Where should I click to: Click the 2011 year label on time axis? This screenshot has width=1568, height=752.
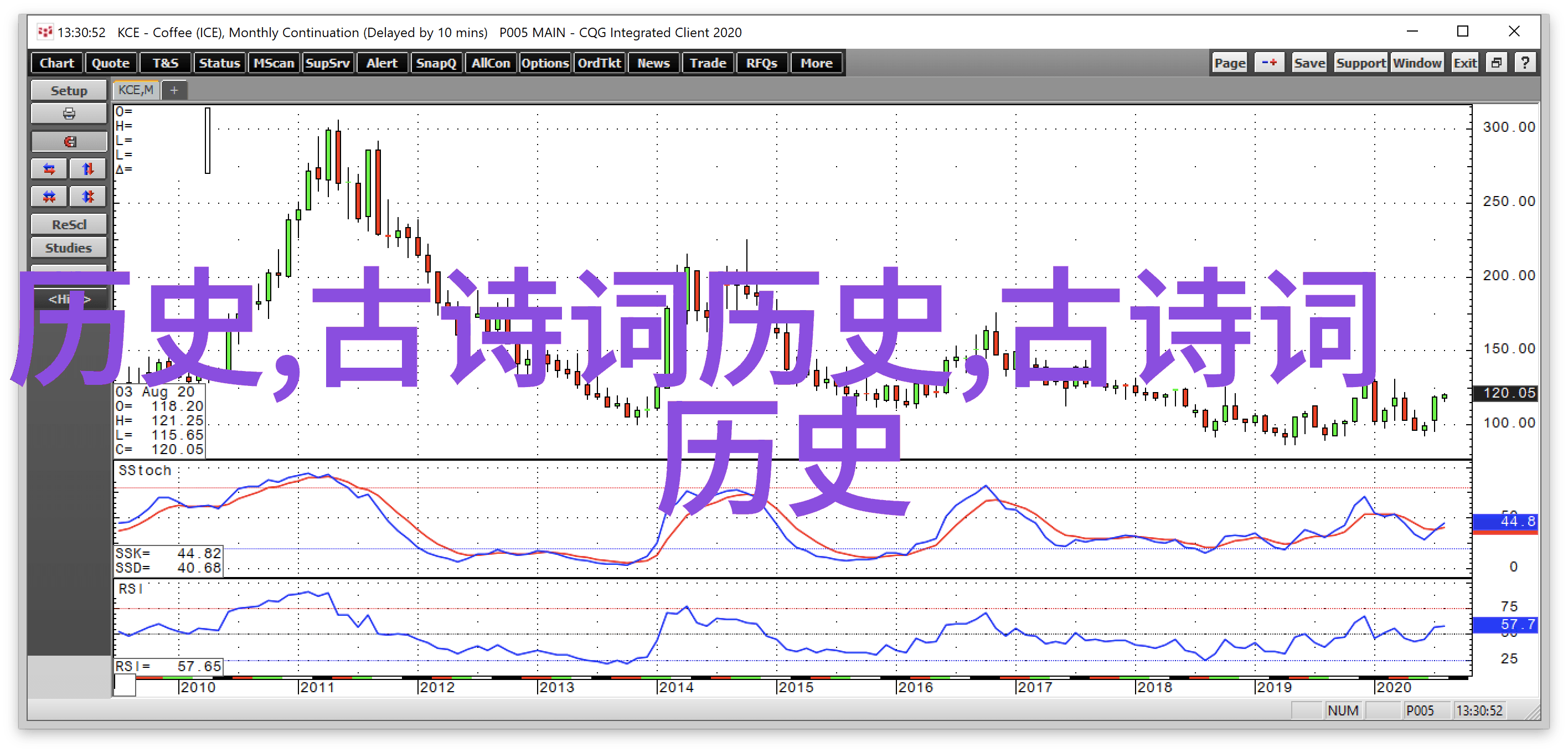point(317,687)
